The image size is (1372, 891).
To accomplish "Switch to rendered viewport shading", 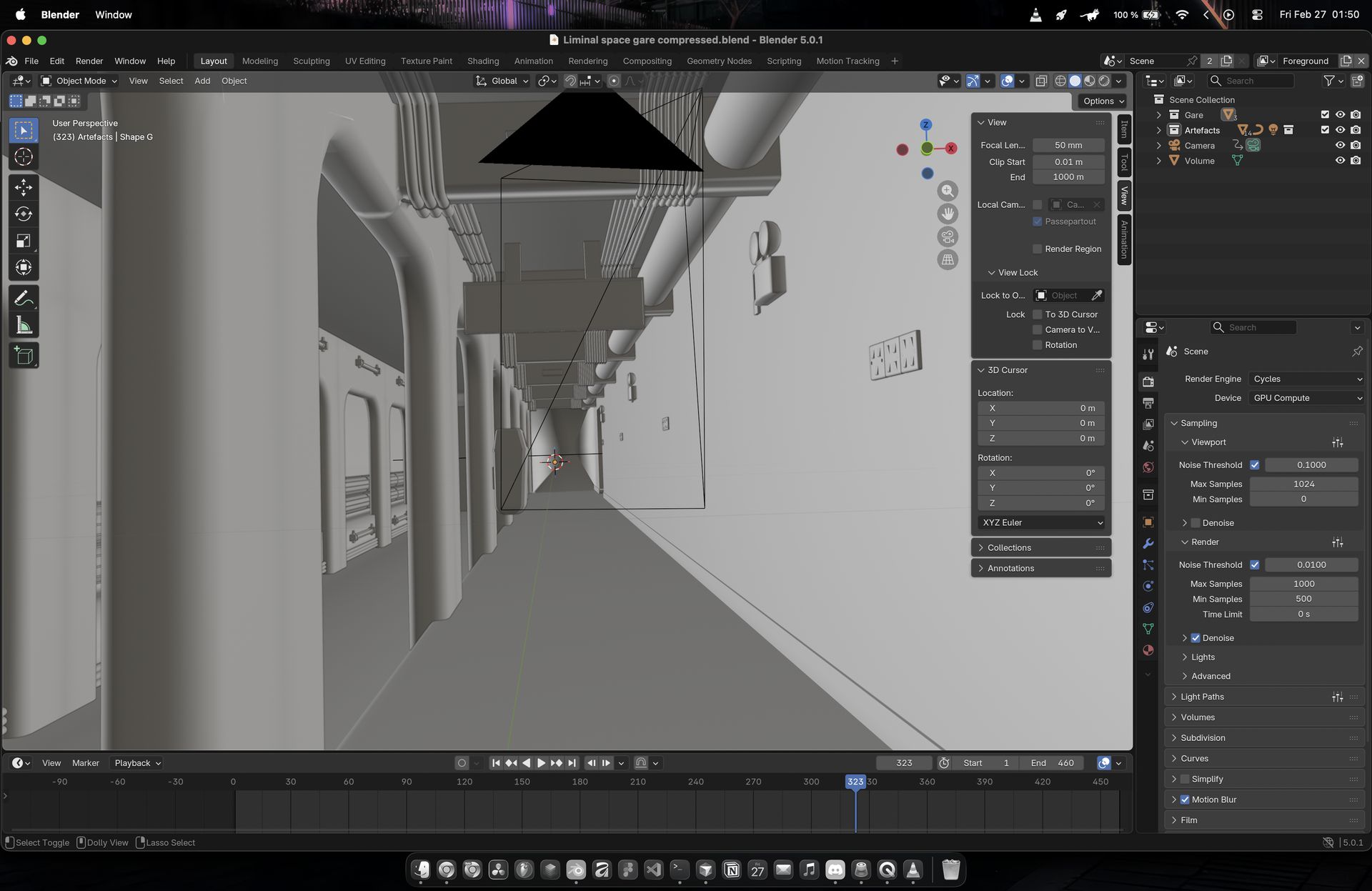I will coord(1104,81).
